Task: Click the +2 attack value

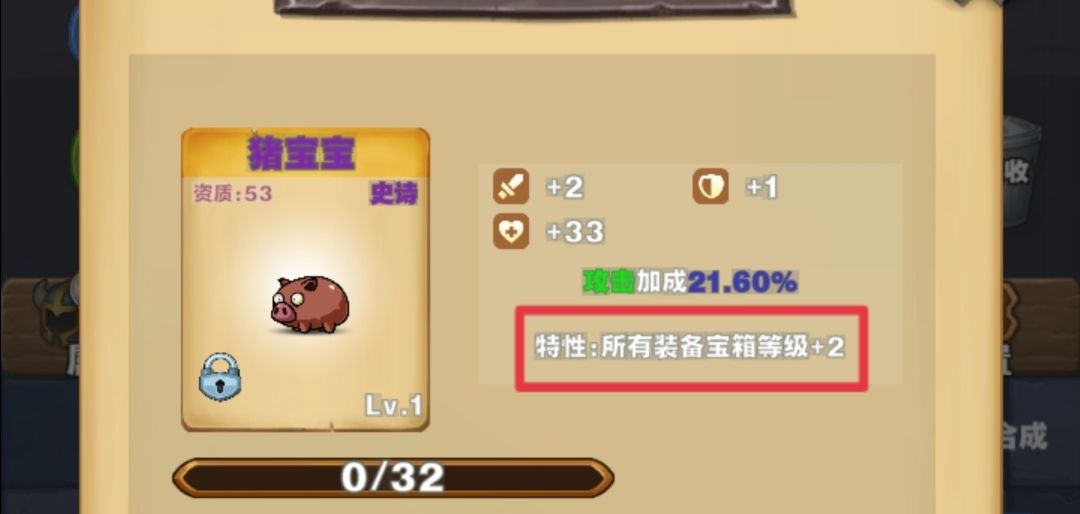Action: 565,187
